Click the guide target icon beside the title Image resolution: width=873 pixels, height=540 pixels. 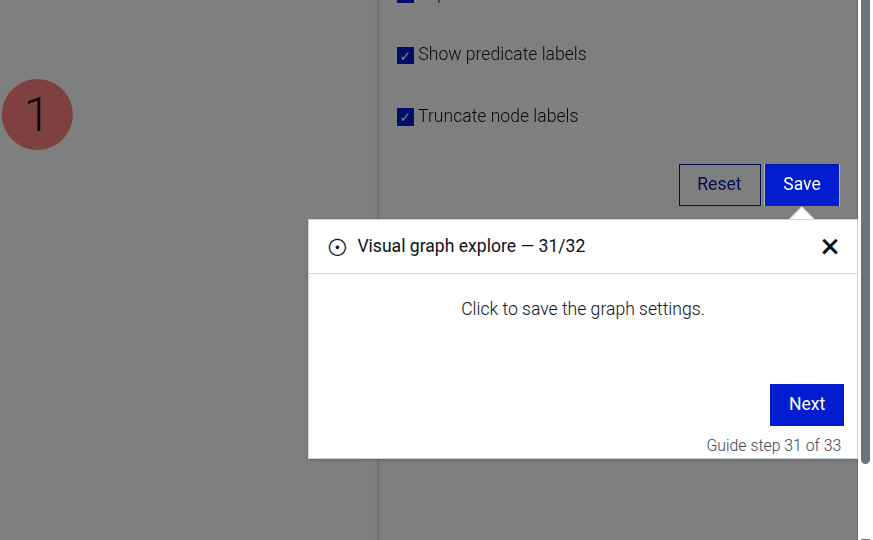338,247
